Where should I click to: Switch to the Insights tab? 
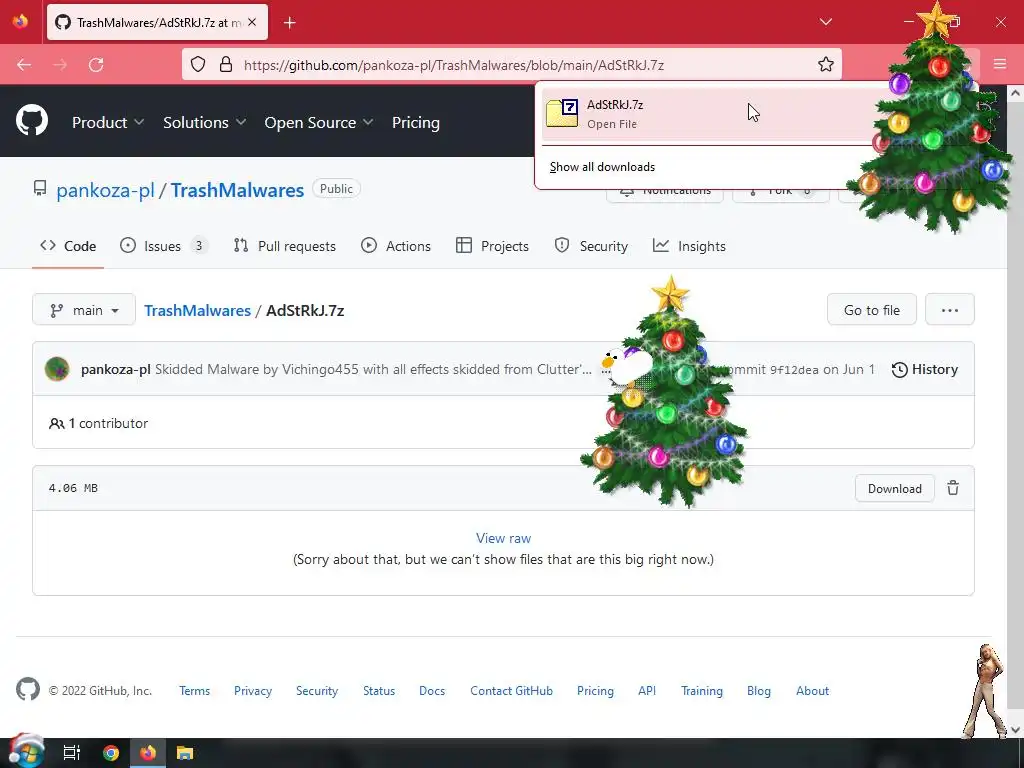[x=689, y=246]
